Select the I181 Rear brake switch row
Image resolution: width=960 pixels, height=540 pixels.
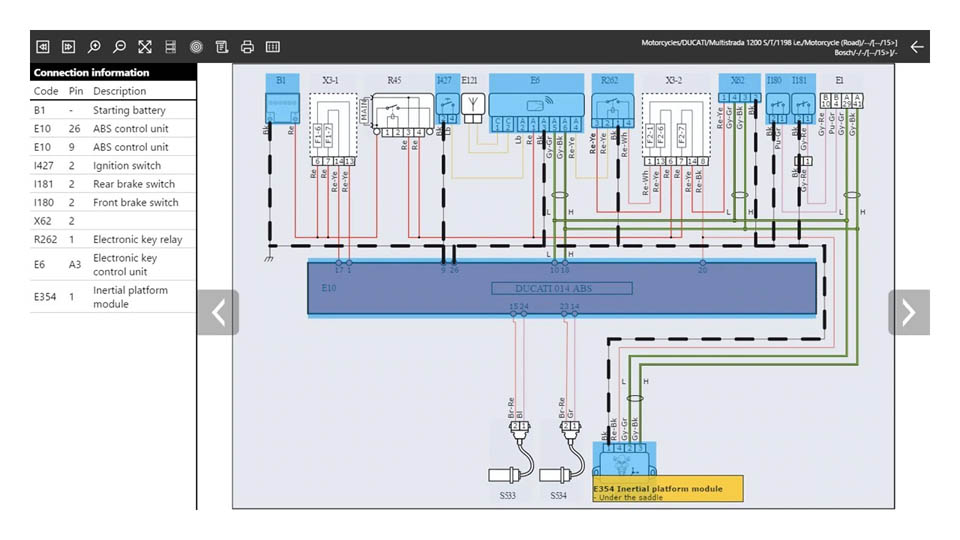(113, 184)
